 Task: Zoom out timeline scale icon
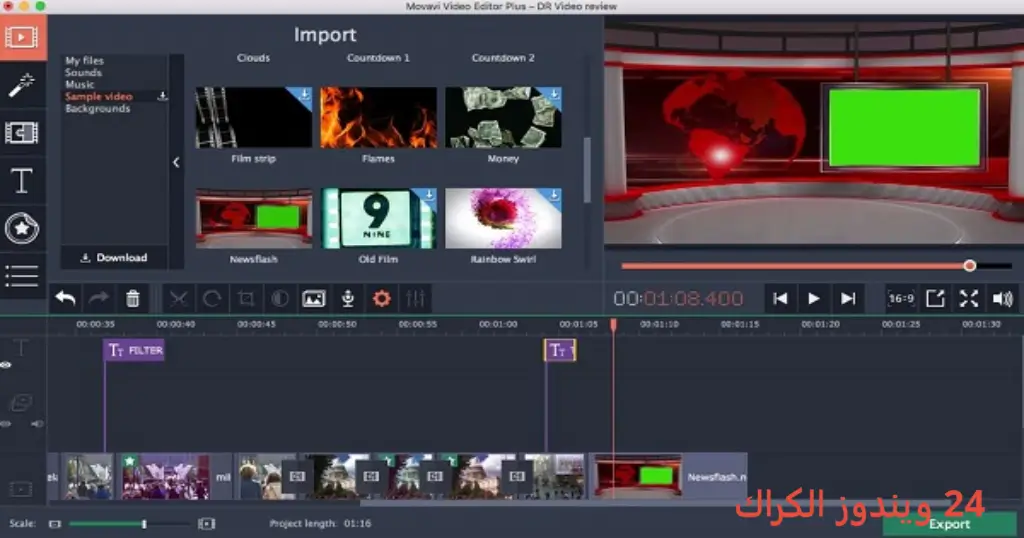[x=55, y=524]
